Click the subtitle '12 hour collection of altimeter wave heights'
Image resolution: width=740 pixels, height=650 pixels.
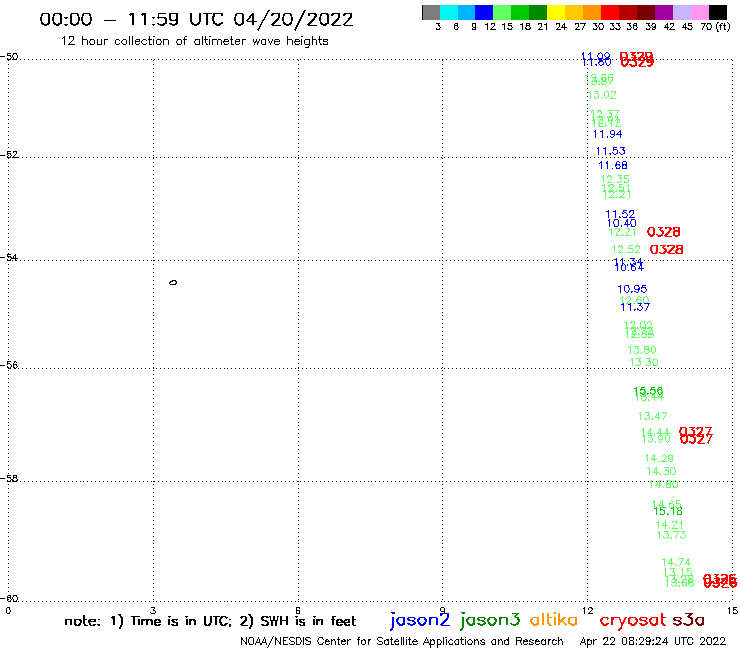coord(194,41)
